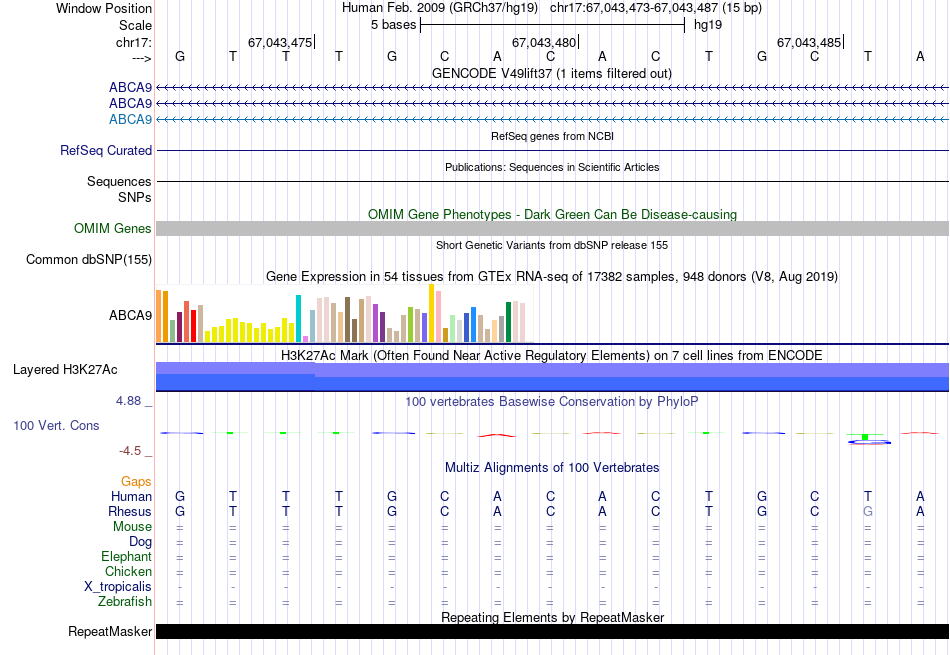The height and width of the screenshot is (655, 950).
Task: Click the orange Gaps label
Action: point(136,481)
